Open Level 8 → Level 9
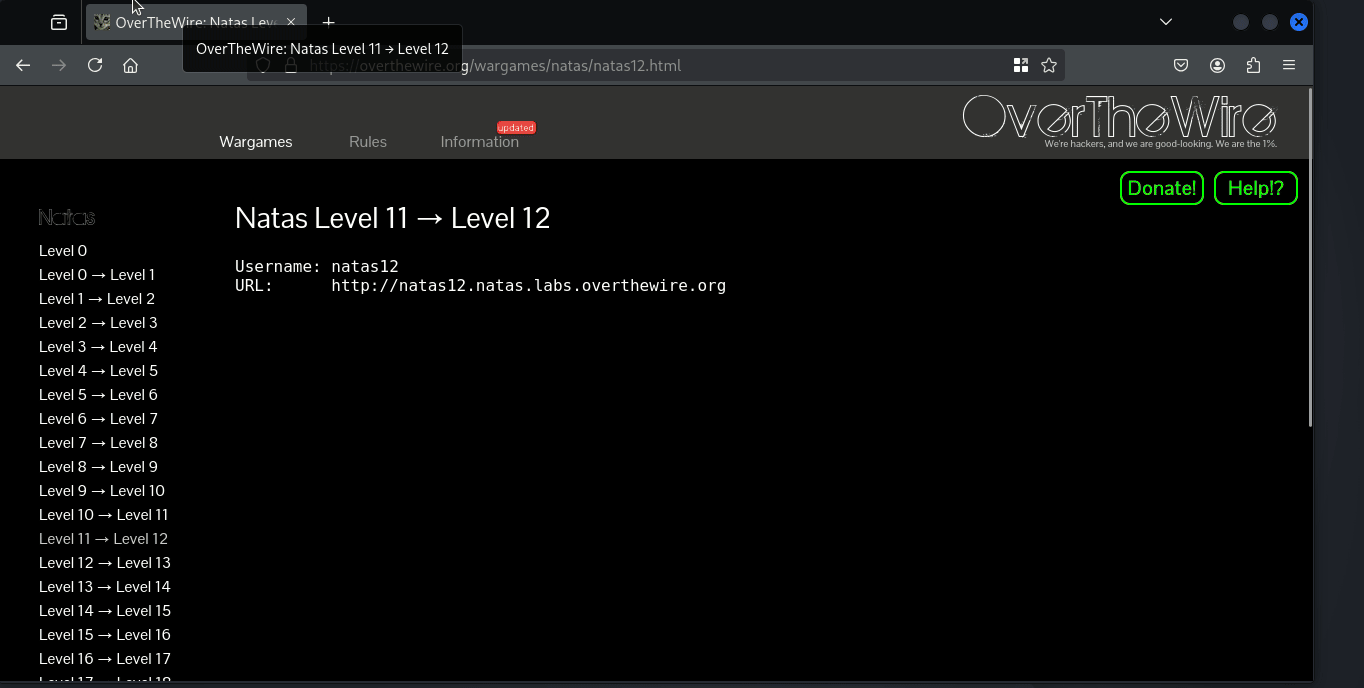 98,467
